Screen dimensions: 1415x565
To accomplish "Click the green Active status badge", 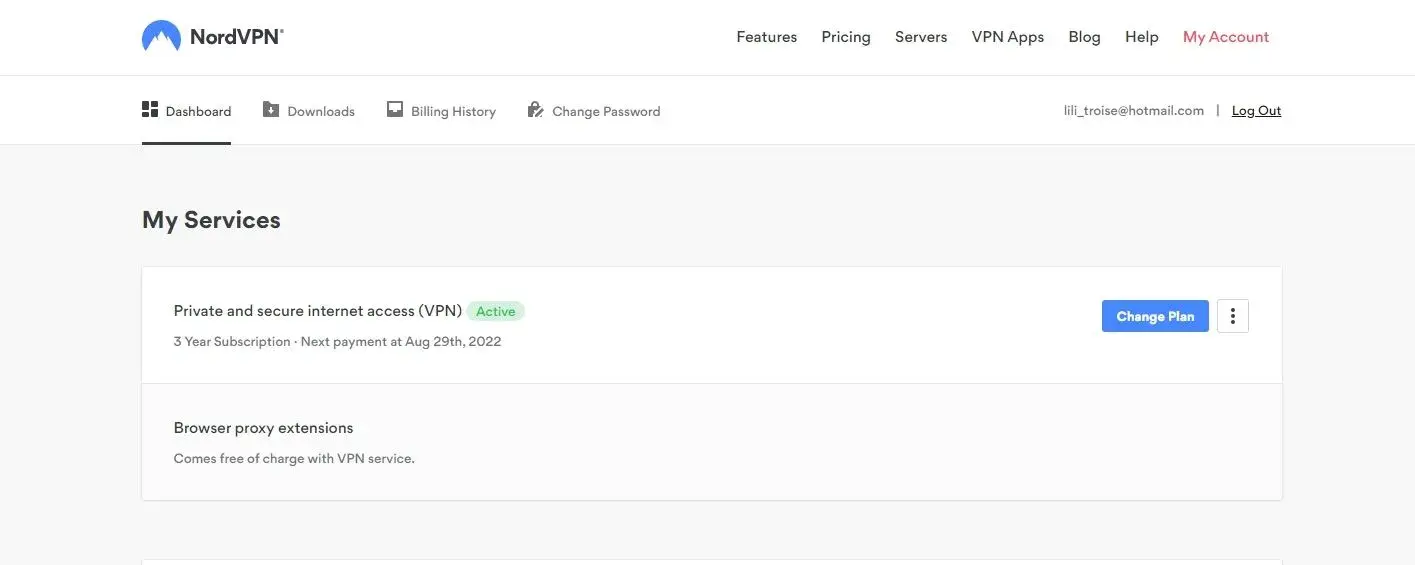I will pyautogui.click(x=495, y=311).
